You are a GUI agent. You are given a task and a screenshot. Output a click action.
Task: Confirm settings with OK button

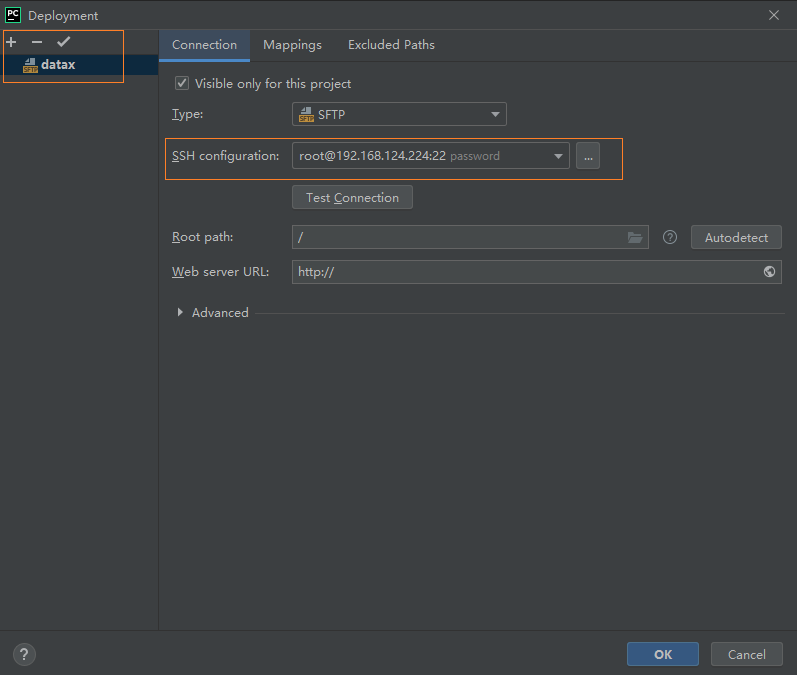(663, 654)
